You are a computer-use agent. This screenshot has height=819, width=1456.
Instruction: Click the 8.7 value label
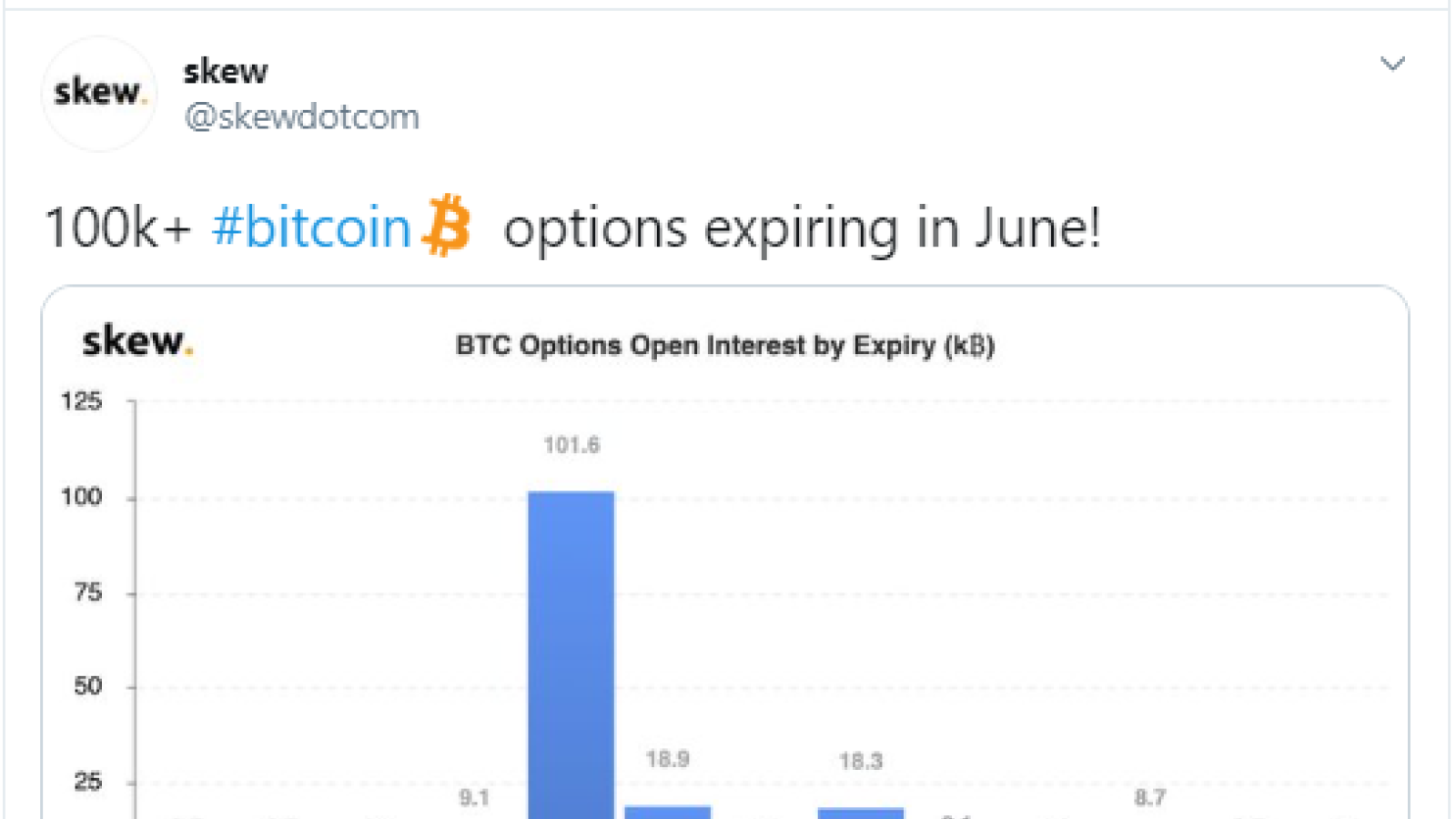(x=1149, y=798)
